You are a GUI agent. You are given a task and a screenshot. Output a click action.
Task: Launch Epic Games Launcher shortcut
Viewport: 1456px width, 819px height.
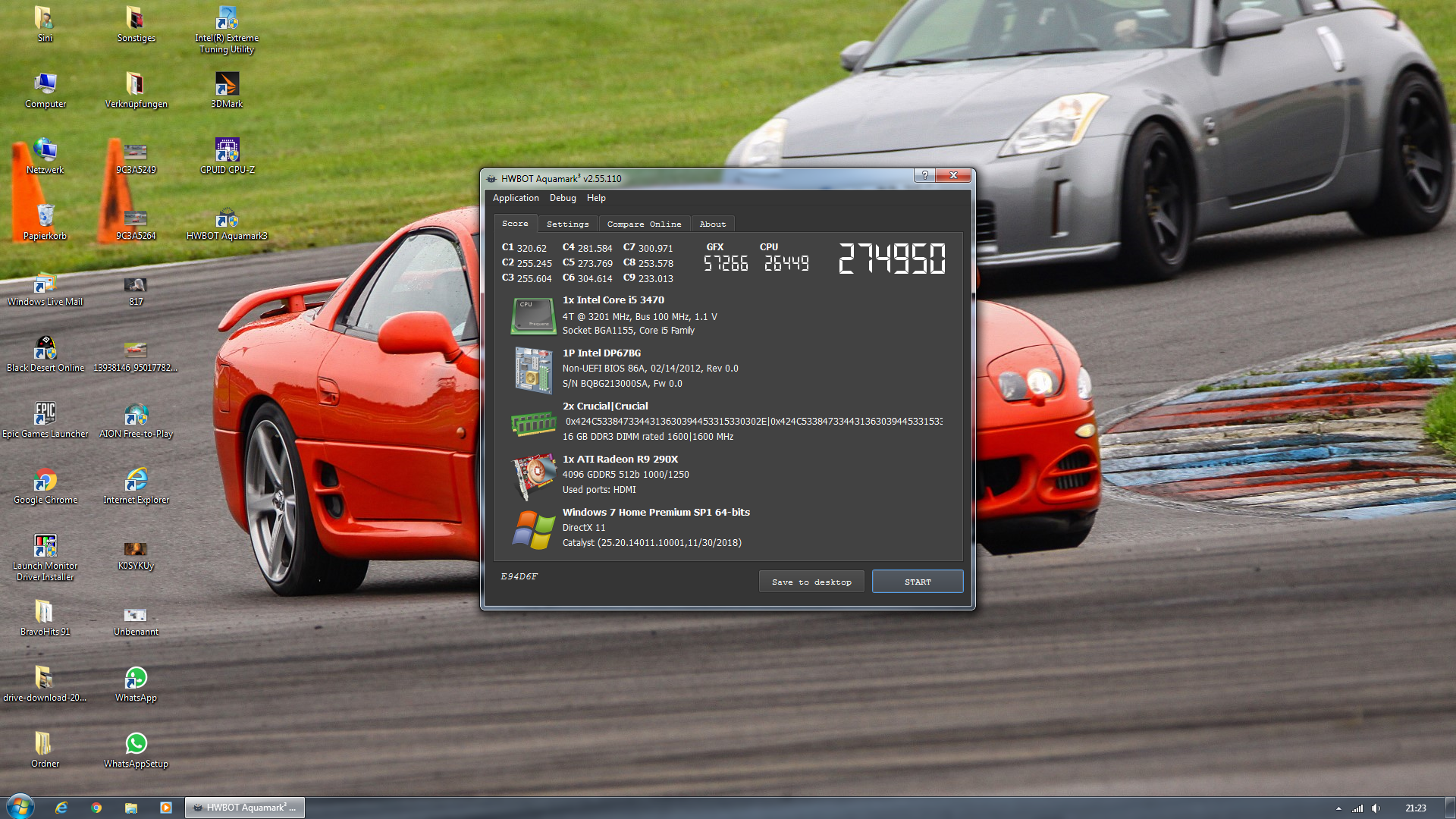pyautogui.click(x=45, y=420)
